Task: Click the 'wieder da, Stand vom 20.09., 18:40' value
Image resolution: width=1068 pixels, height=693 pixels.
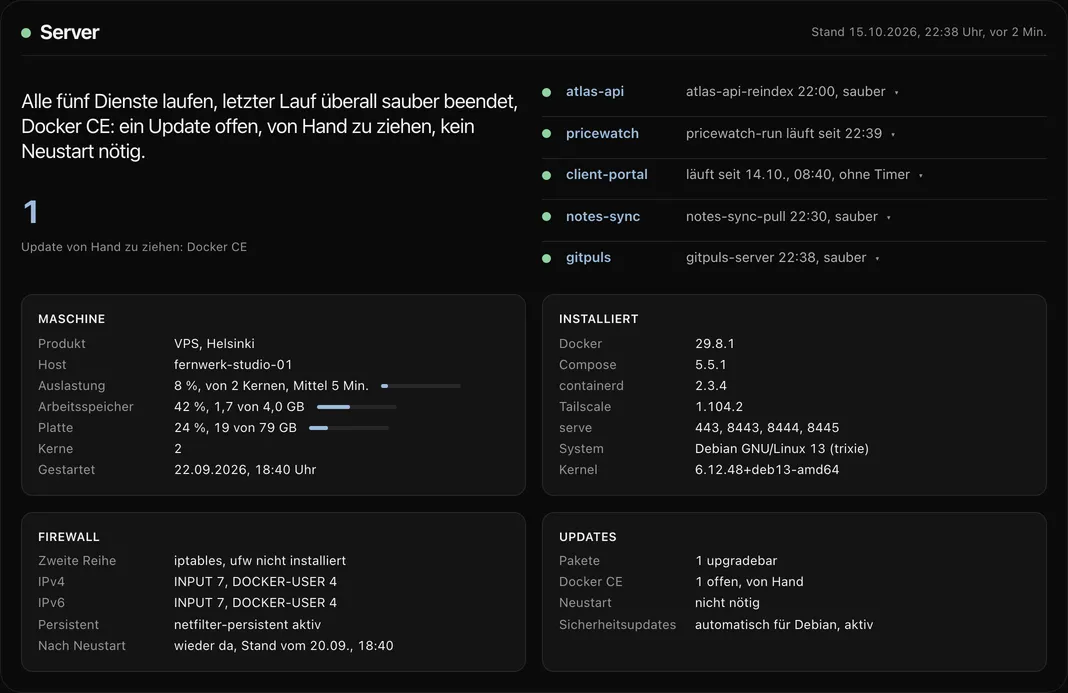Action: click(x=283, y=645)
